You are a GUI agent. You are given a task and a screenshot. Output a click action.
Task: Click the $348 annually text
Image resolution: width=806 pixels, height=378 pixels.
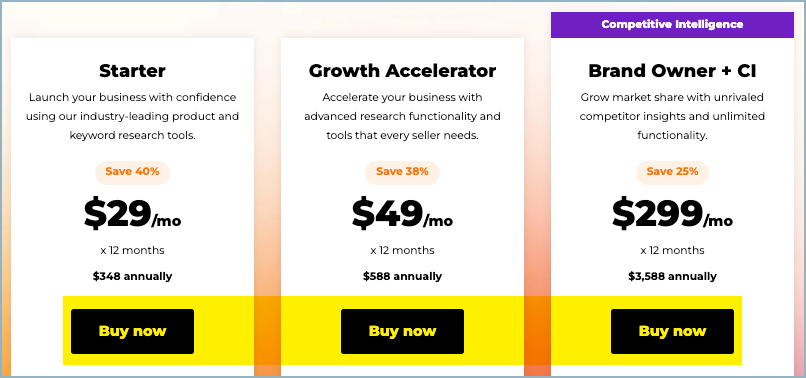tap(132, 276)
